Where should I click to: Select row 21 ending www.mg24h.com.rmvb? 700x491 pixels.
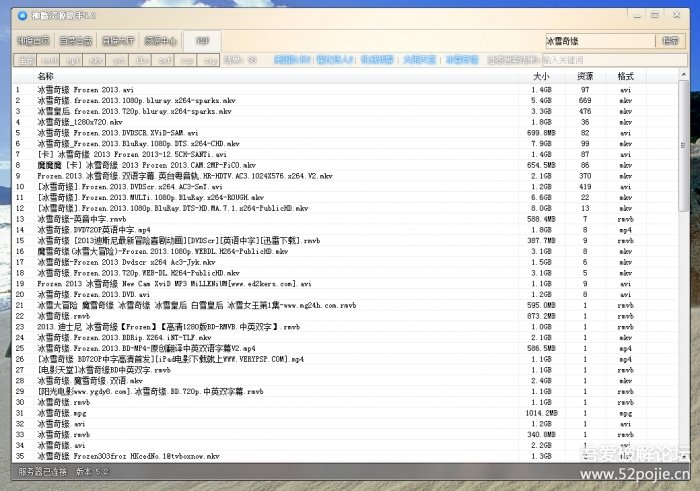click(345, 305)
